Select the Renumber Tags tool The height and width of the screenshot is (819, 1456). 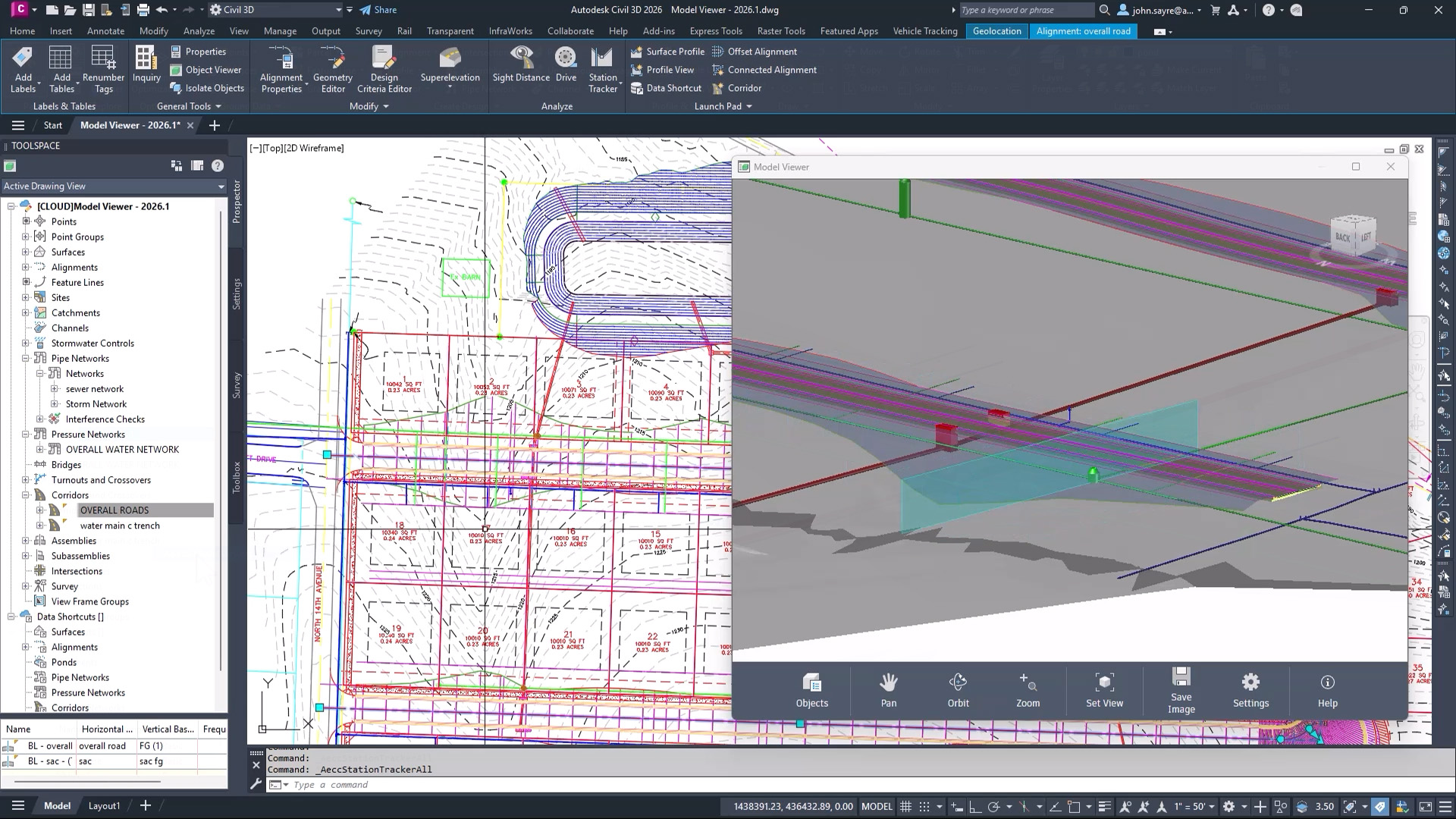[103, 69]
